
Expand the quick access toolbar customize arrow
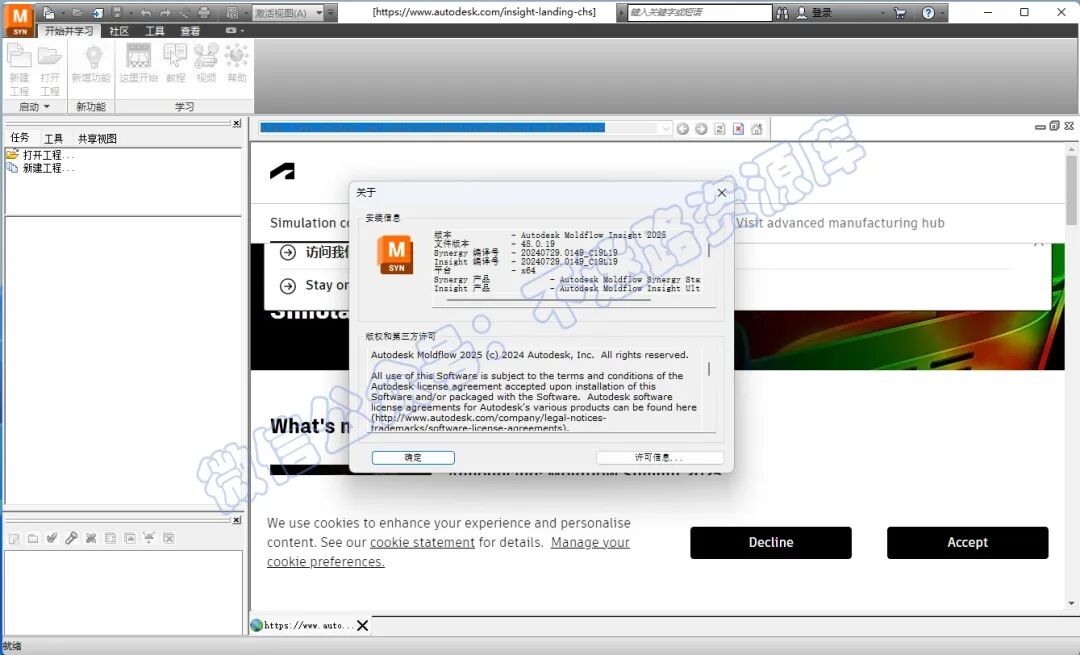pos(331,12)
